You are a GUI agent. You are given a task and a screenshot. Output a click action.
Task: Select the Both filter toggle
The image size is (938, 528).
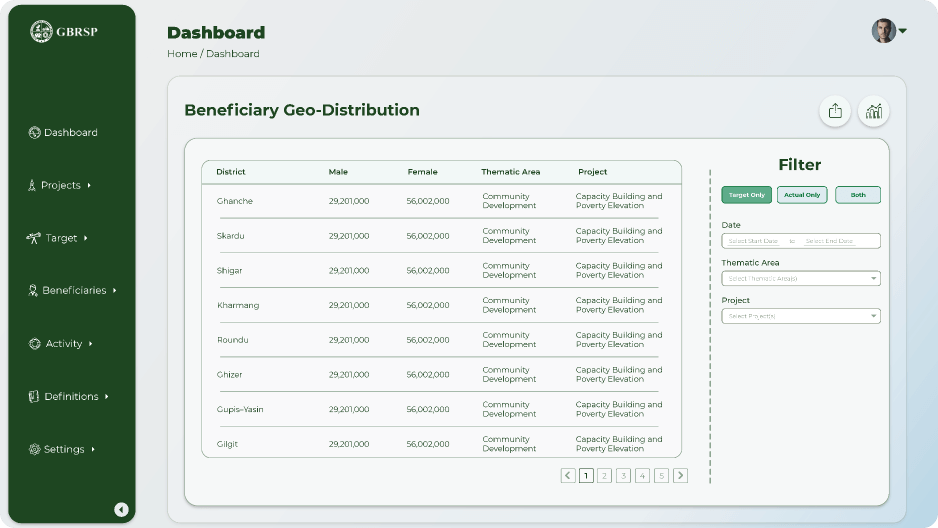[x=858, y=195]
